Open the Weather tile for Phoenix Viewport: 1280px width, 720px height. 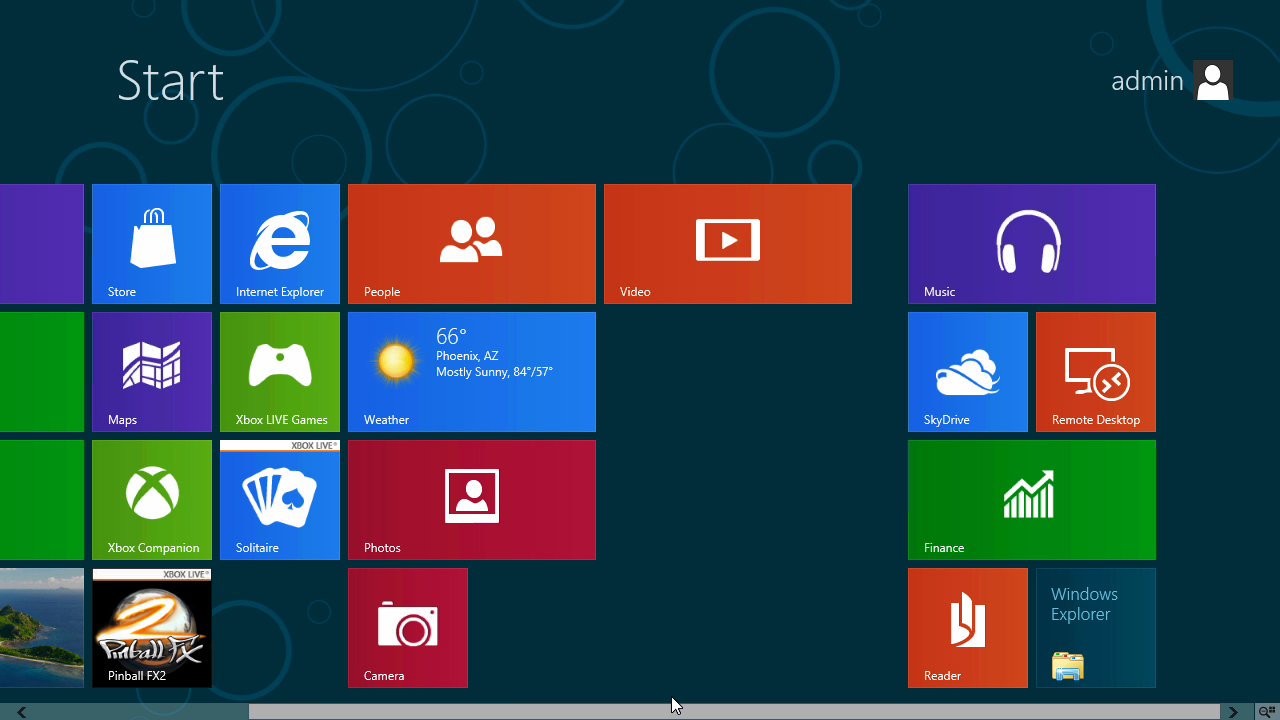coord(472,372)
